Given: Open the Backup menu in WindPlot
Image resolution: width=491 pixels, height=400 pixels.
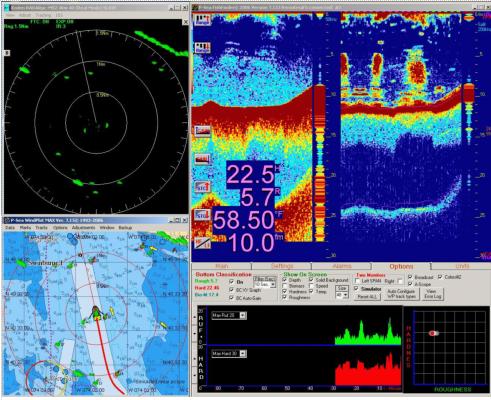Looking at the screenshot, I should coord(125,228).
